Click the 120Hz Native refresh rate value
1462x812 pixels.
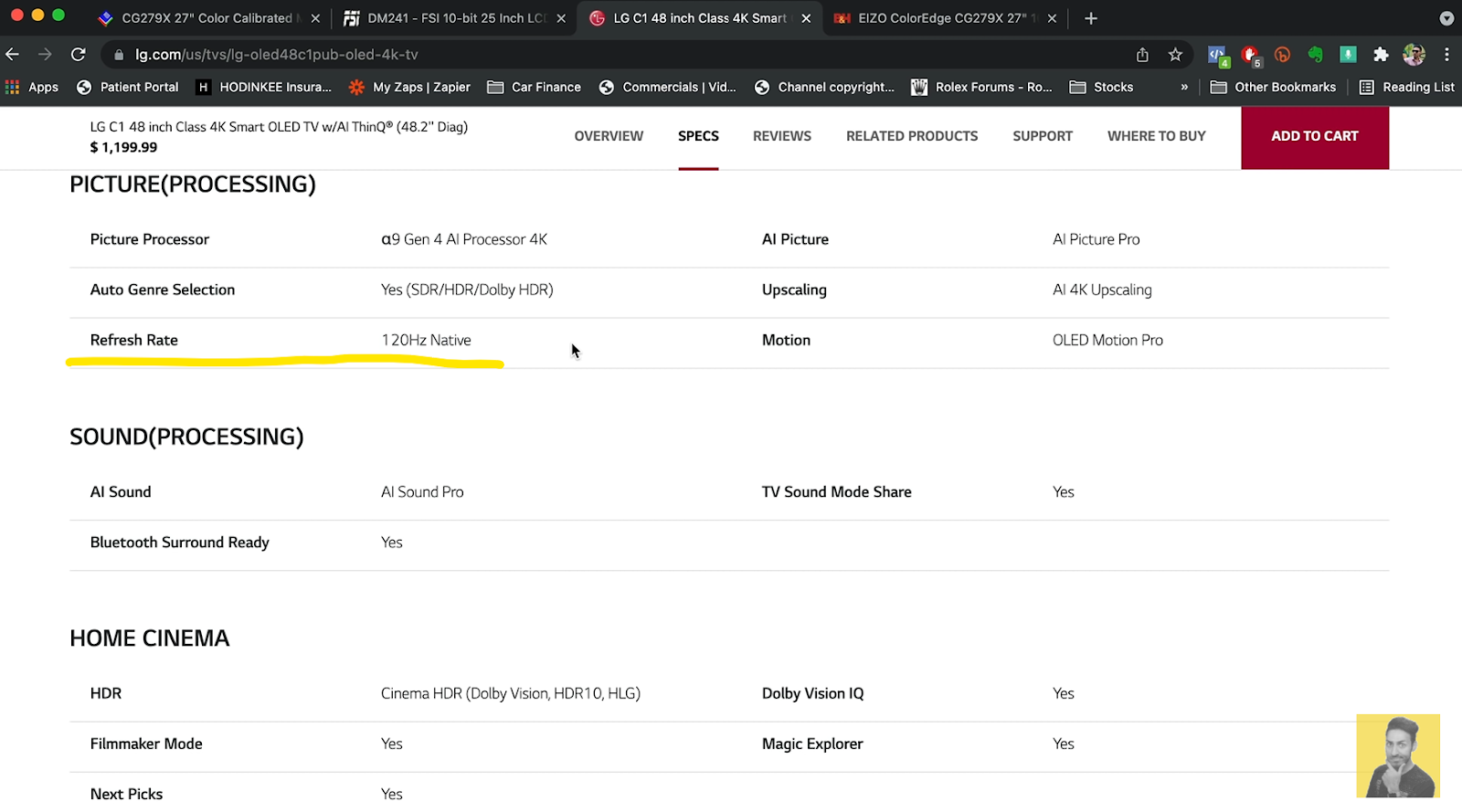[x=426, y=340]
